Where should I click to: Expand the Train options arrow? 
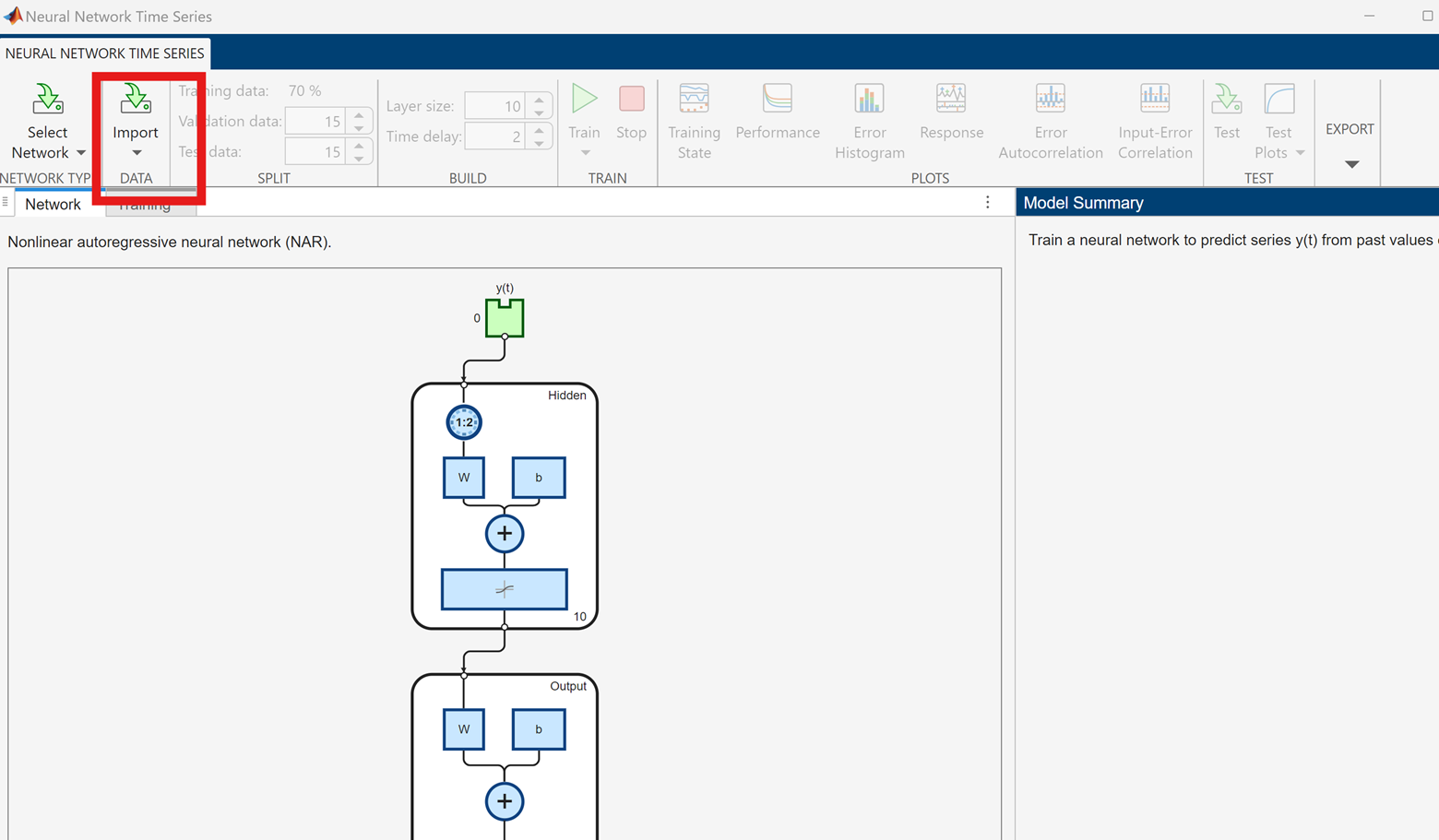[585, 153]
